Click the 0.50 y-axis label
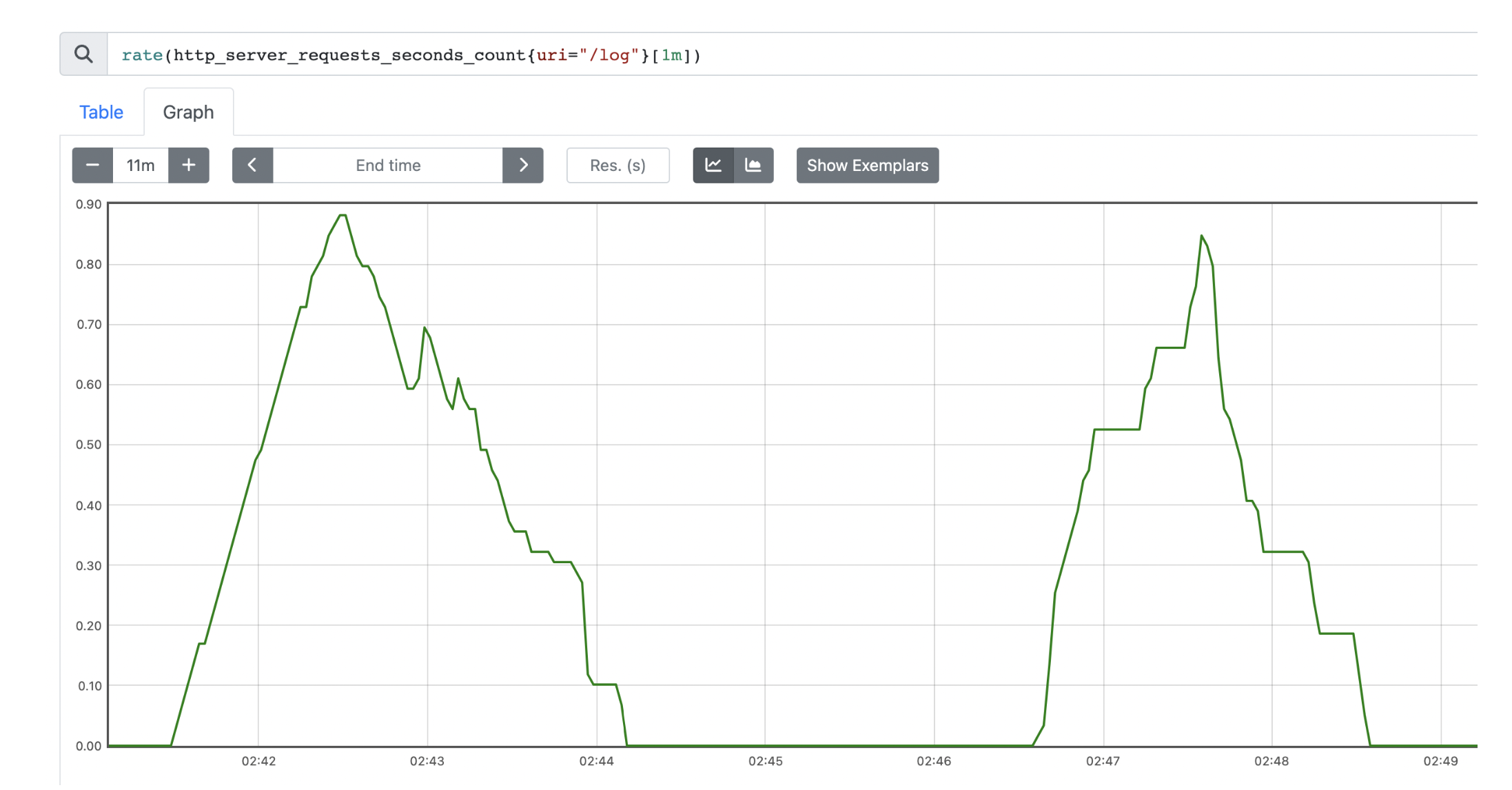1512x790 pixels. 88,445
